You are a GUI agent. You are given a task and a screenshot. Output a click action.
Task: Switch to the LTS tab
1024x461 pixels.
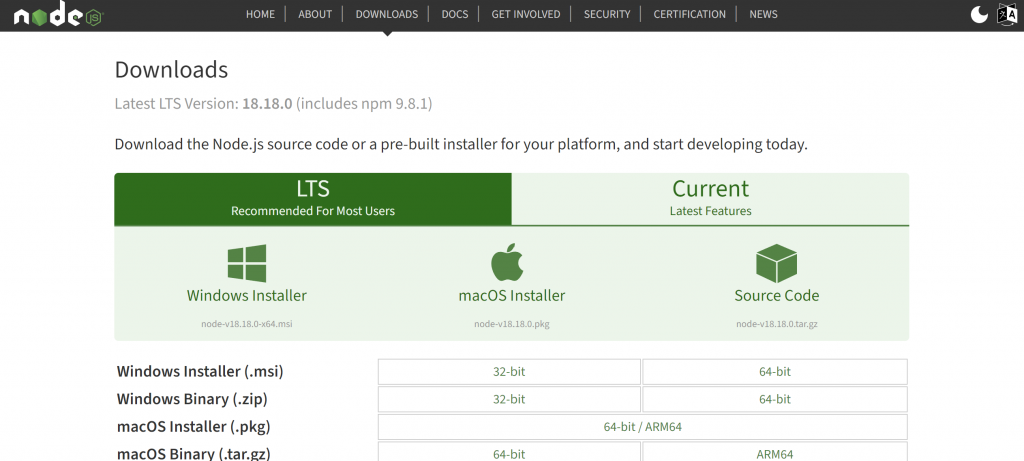[313, 199]
